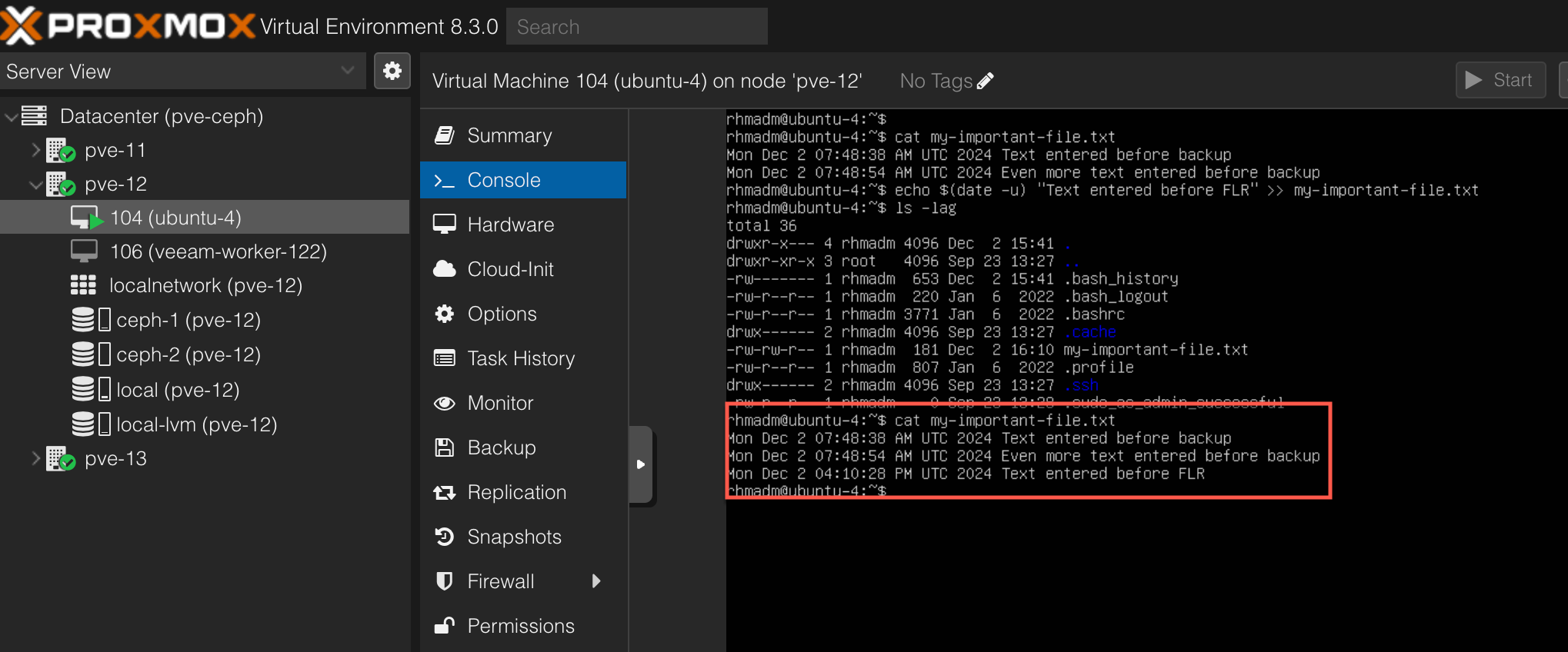Open the Firewall menu item
This screenshot has width=1568, height=652.
(523, 581)
